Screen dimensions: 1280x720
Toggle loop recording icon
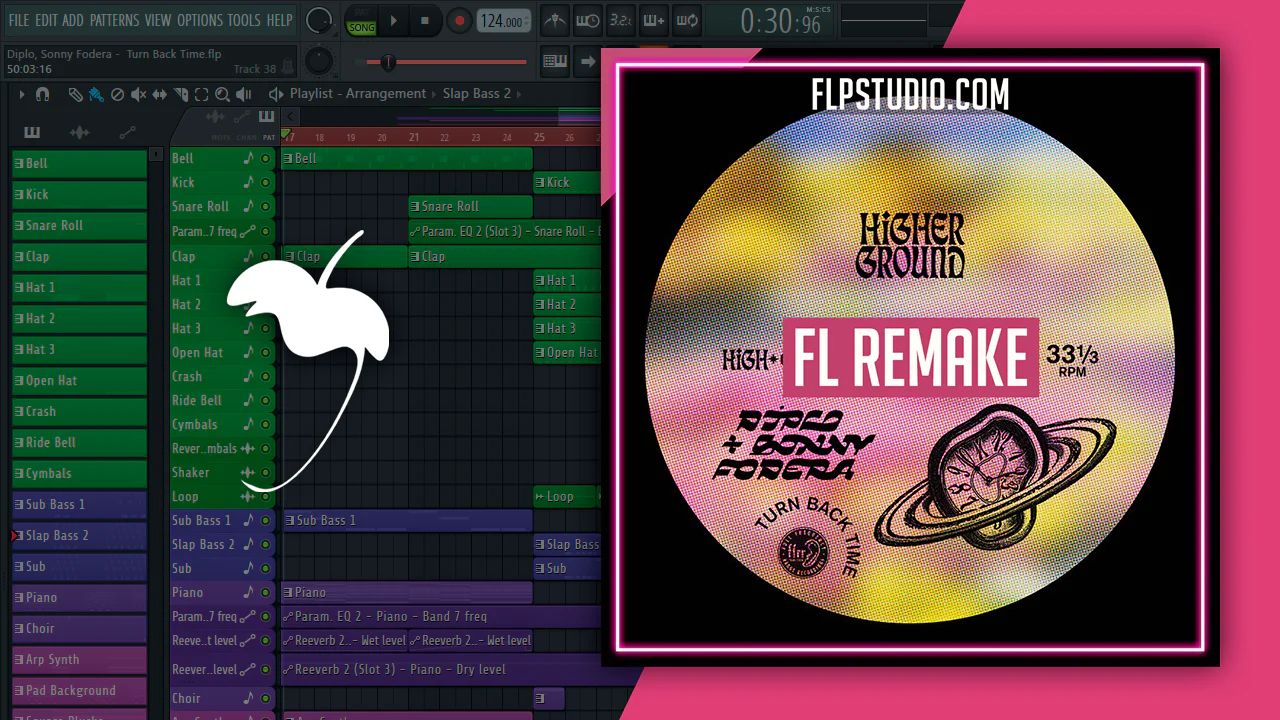pyautogui.click(x=686, y=20)
